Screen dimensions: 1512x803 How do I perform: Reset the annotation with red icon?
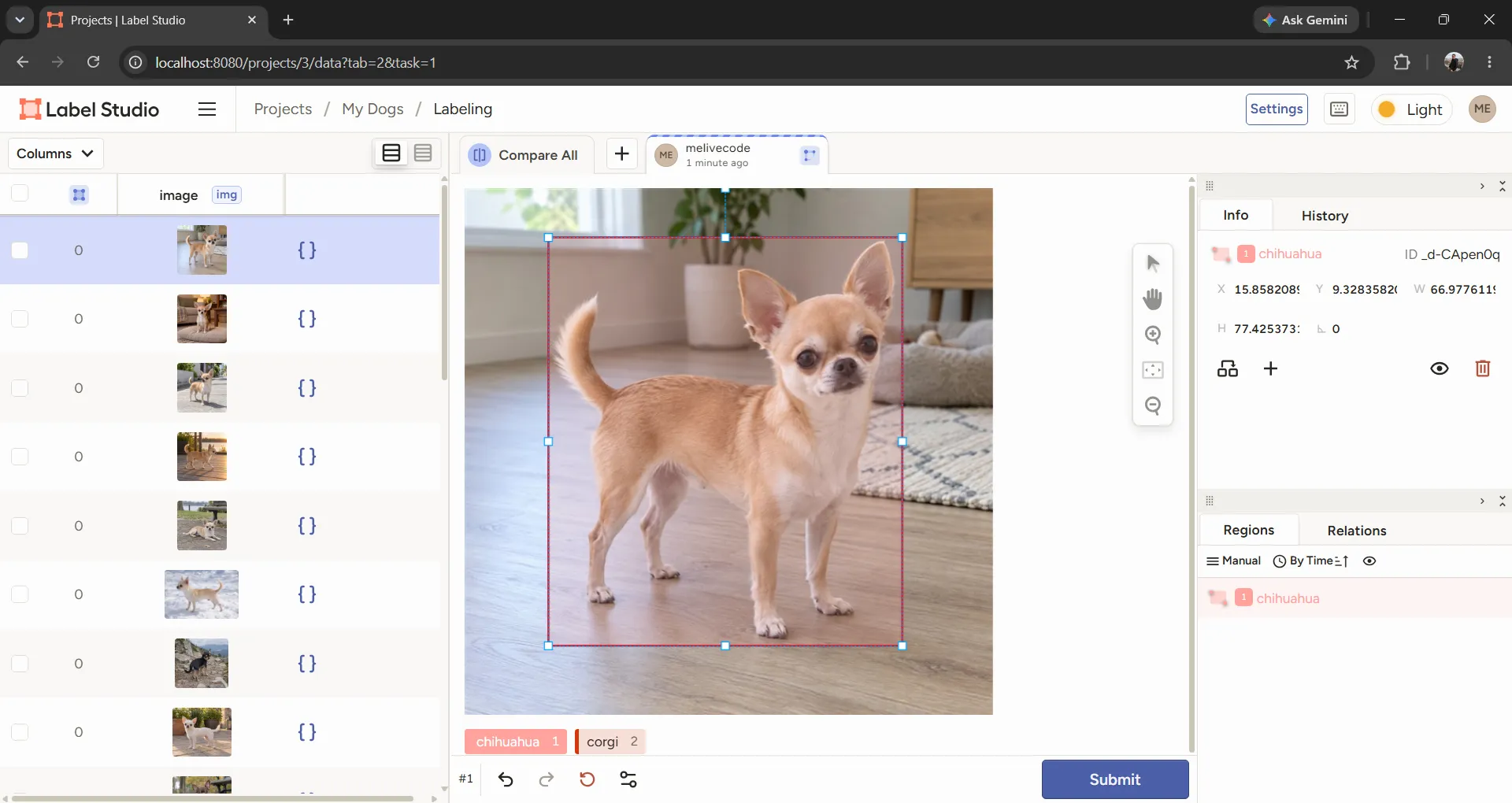click(x=587, y=779)
